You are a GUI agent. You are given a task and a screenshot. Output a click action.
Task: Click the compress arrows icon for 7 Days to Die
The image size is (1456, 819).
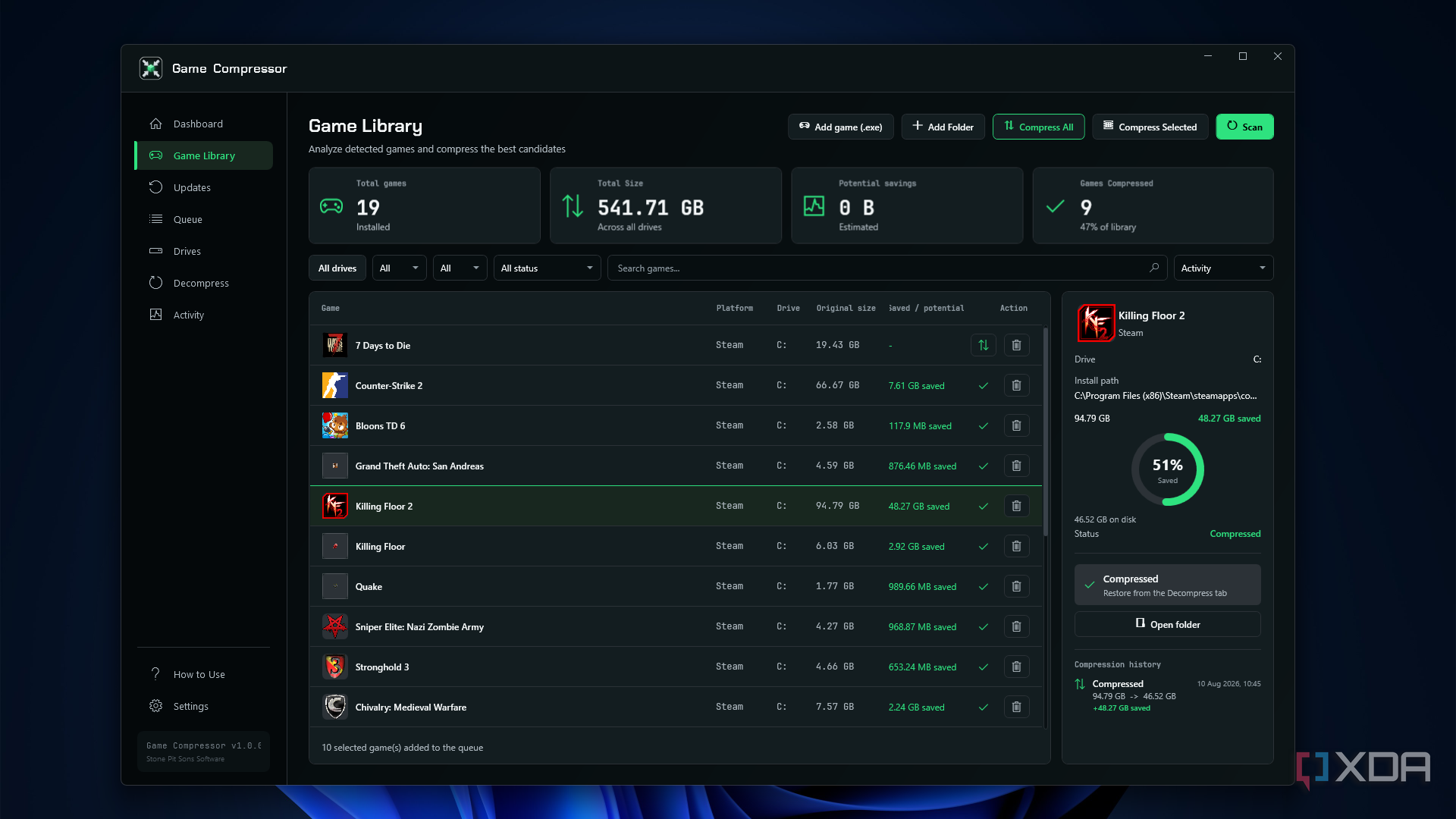click(x=983, y=345)
